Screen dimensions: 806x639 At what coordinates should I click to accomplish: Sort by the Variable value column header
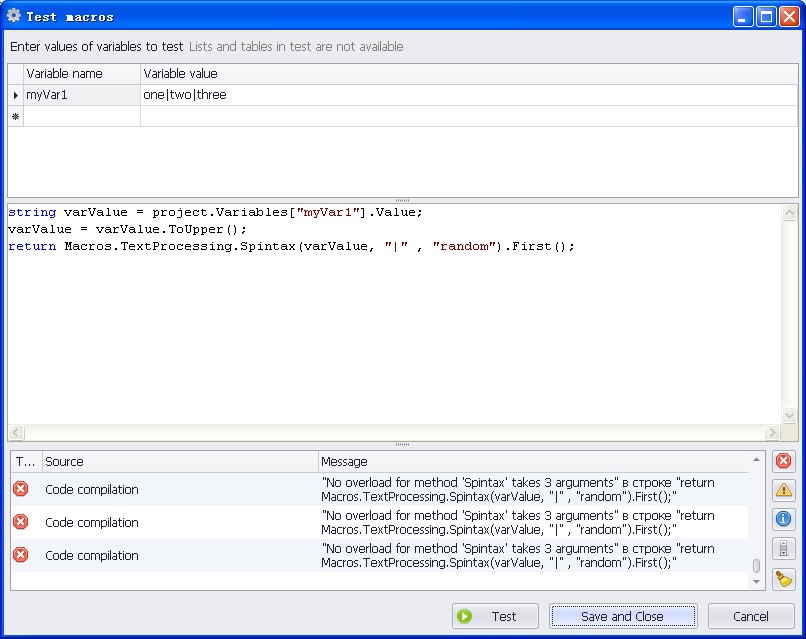(469, 74)
